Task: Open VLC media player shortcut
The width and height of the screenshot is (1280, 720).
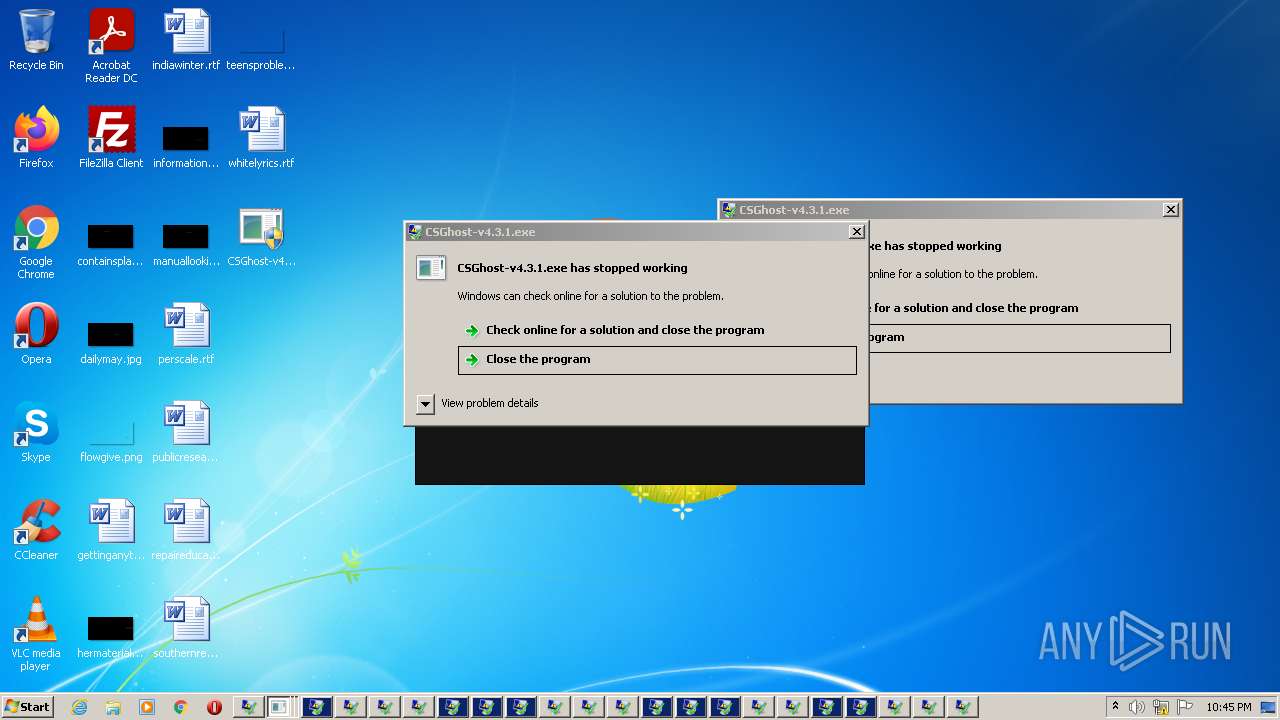Action: 36,634
